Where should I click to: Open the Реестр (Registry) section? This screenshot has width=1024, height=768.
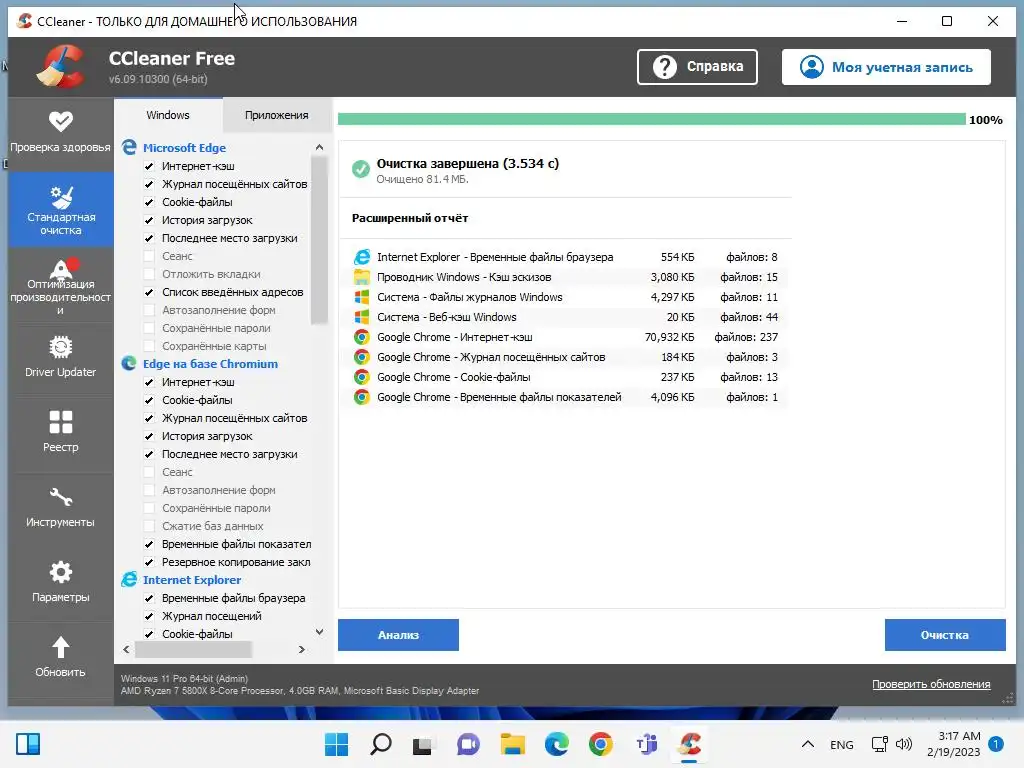(x=60, y=432)
